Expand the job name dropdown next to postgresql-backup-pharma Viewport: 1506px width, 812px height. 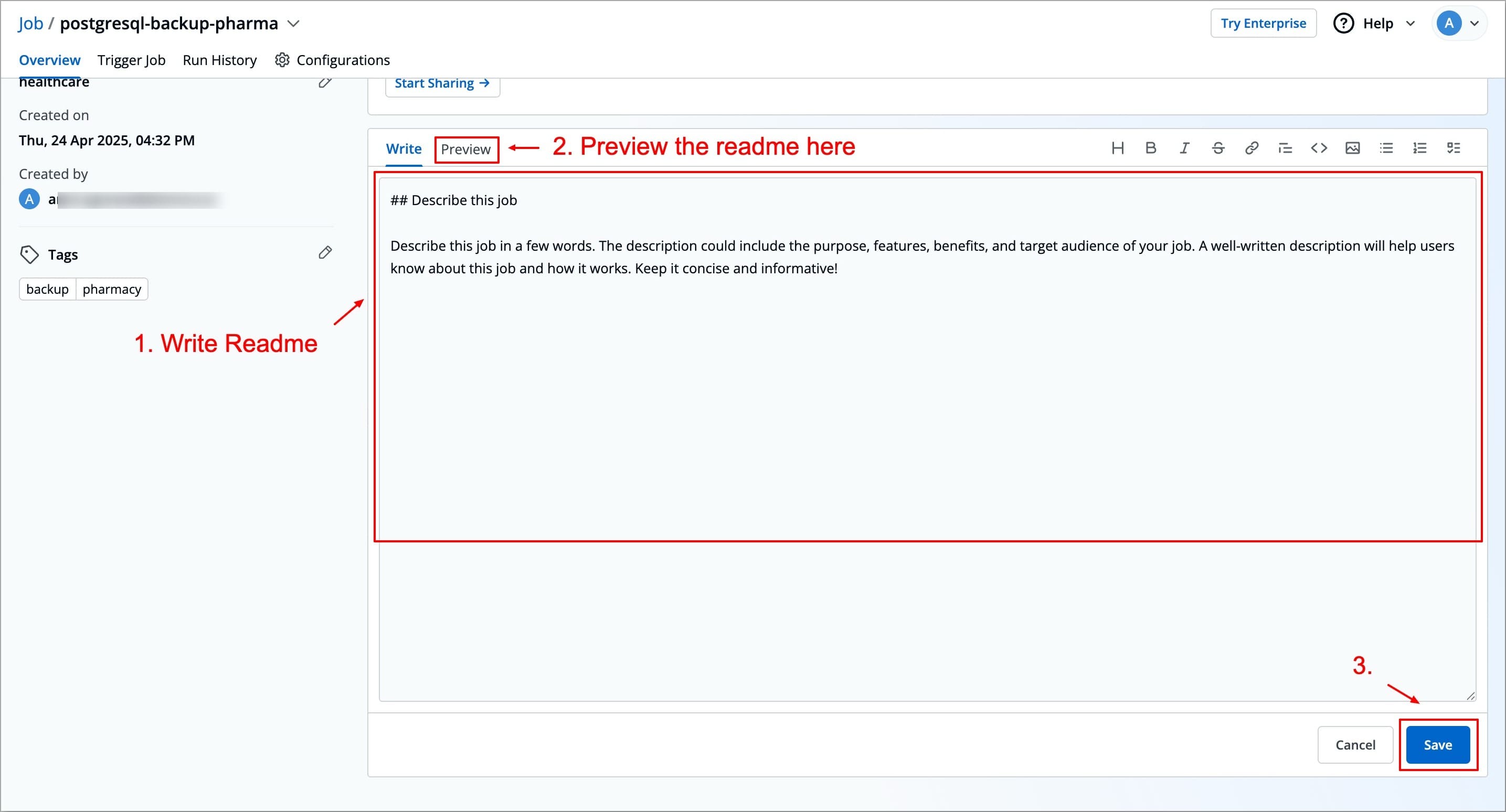(x=294, y=24)
